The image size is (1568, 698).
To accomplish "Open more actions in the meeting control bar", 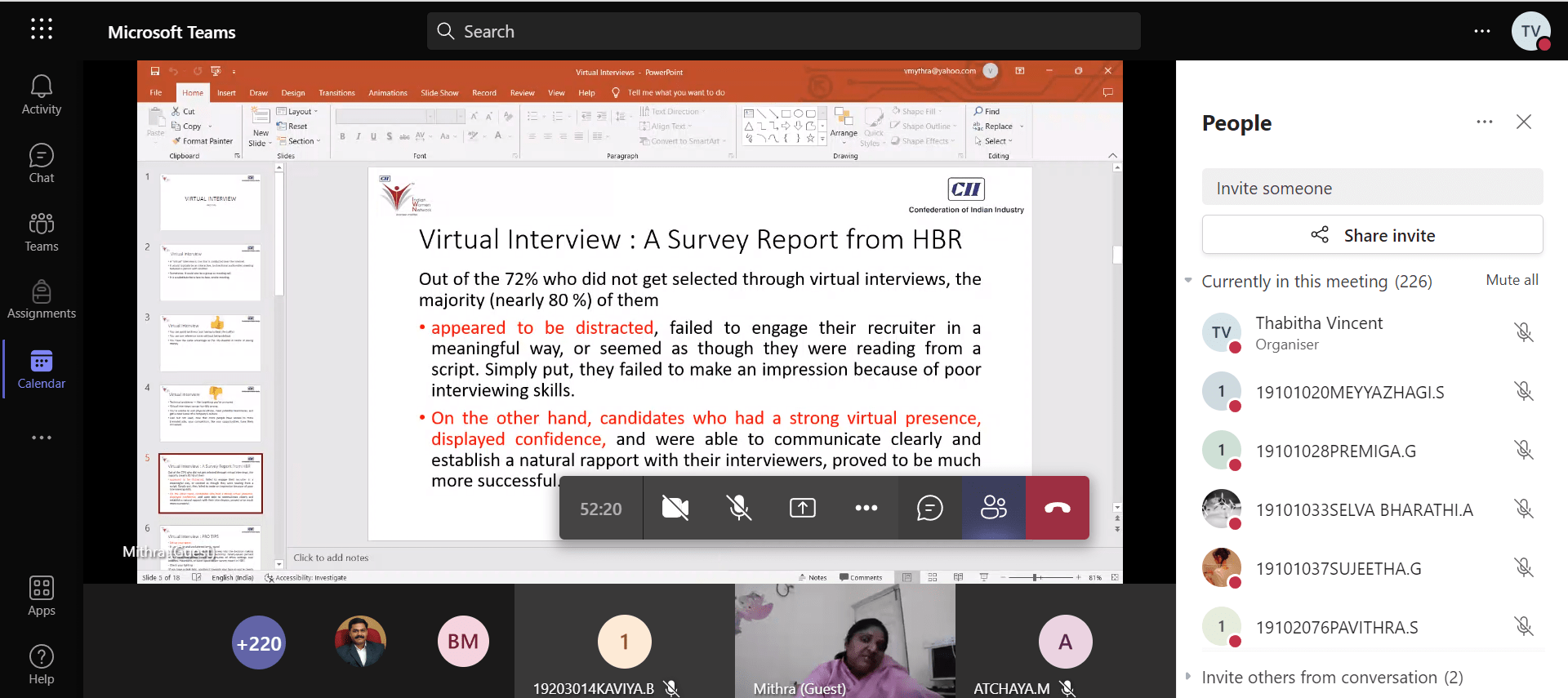I will [866, 508].
